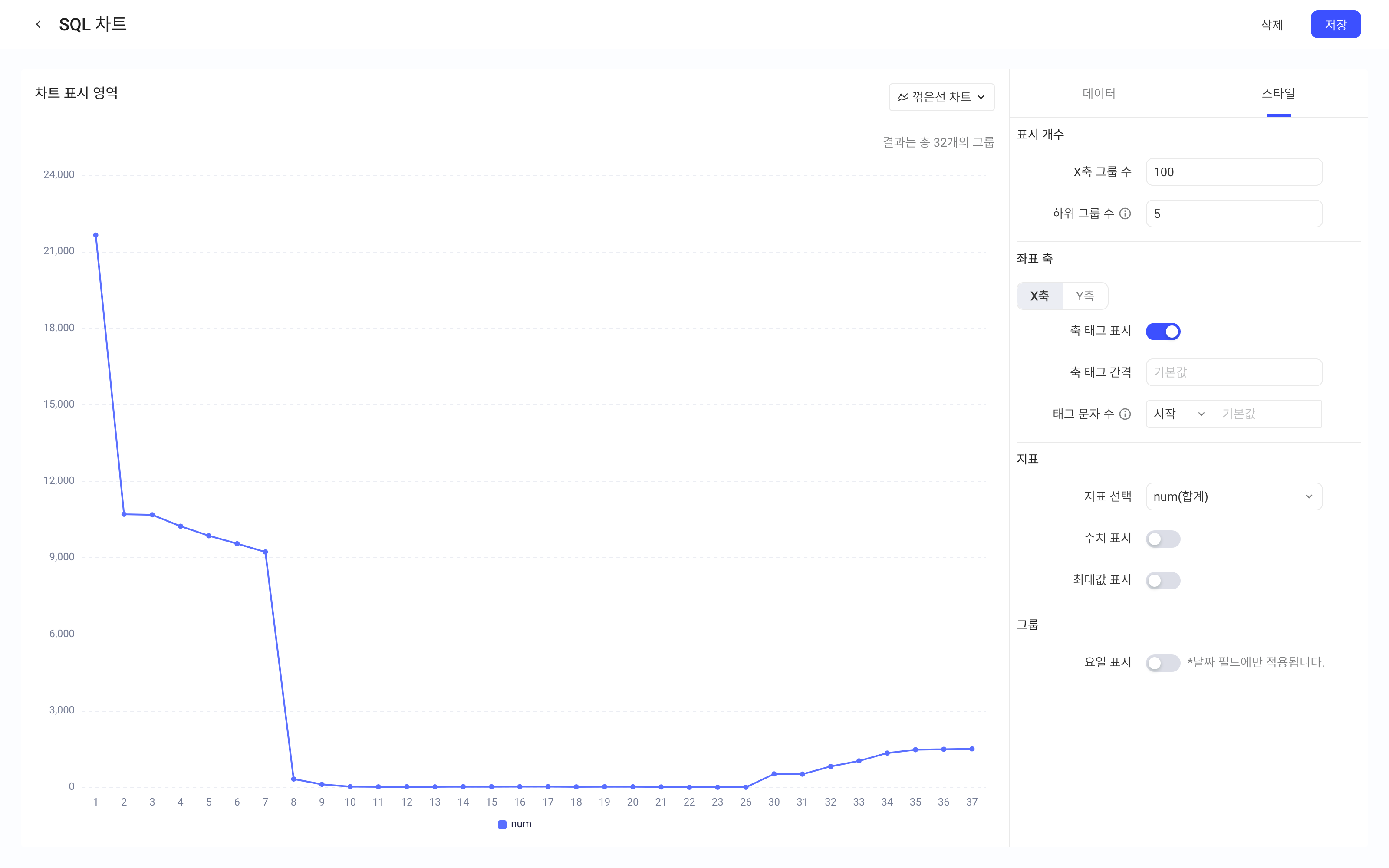This screenshot has height=868, width=1389.
Task: Open the 시작 position dropdown
Action: tap(1180, 414)
